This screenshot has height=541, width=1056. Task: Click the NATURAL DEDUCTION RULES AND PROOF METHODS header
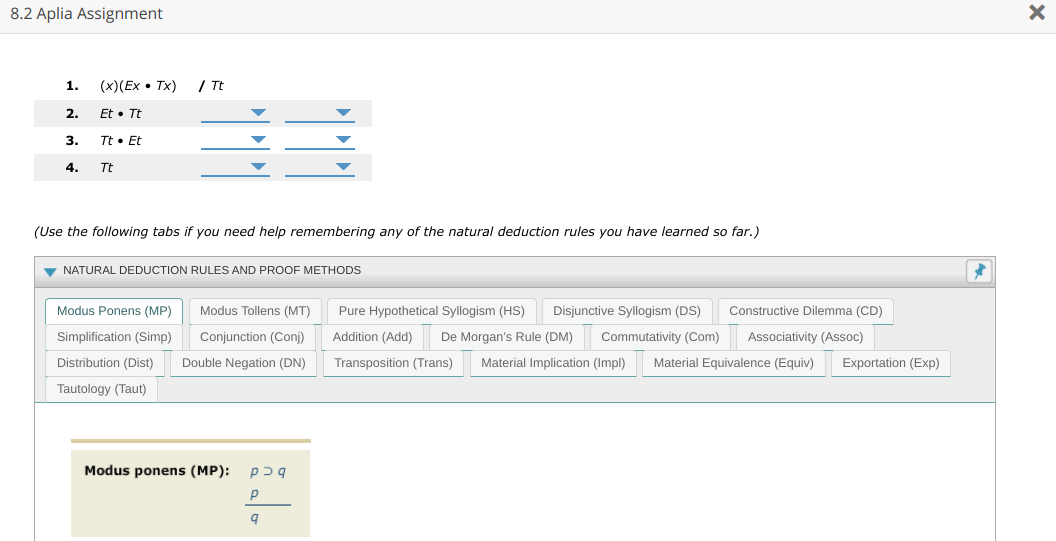point(212,270)
